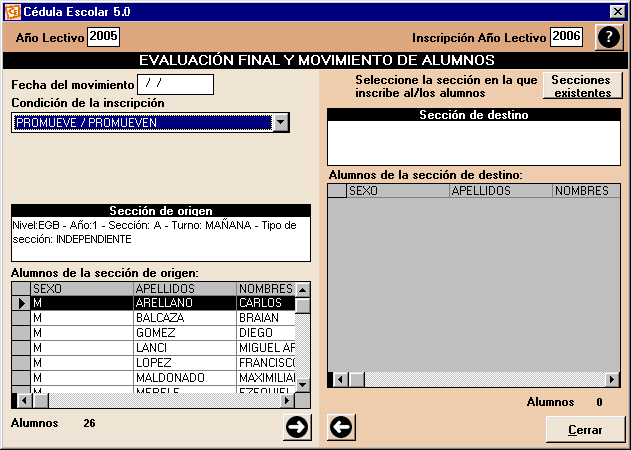The image size is (631, 450).
Task: Click the origin grid vertical scrollbar thumb
Action: (x=303, y=306)
